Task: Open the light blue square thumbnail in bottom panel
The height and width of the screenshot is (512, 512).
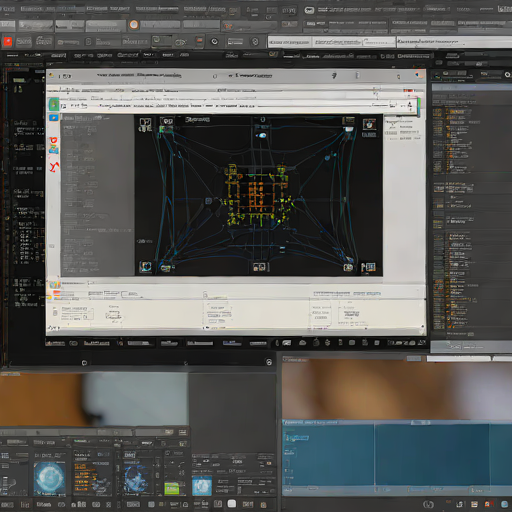Action: (x=202, y=486)
